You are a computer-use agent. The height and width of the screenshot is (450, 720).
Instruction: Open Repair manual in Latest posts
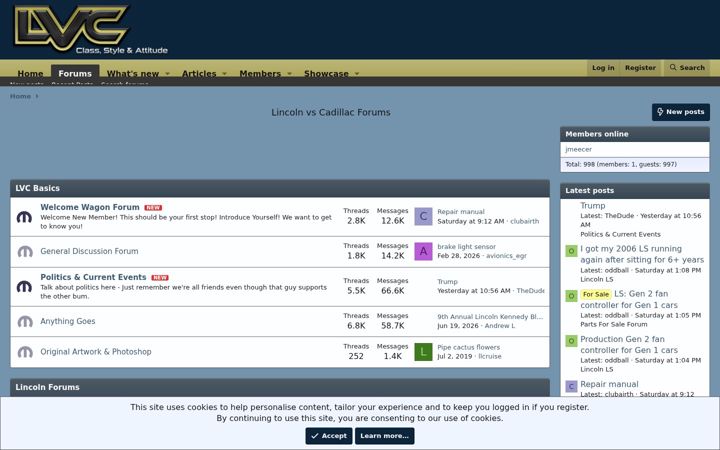[609, 384]
